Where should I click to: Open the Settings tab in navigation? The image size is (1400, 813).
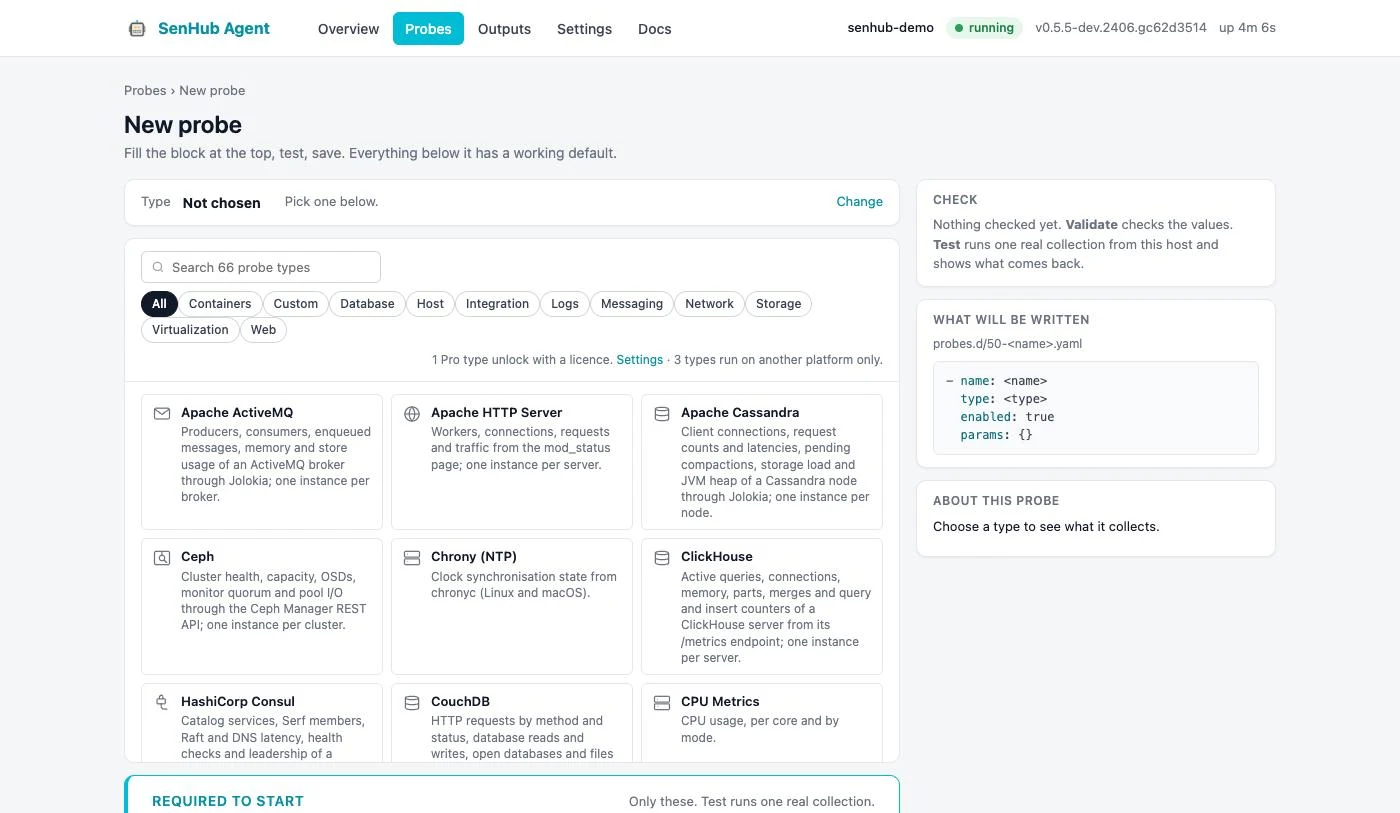click(584, 29)
